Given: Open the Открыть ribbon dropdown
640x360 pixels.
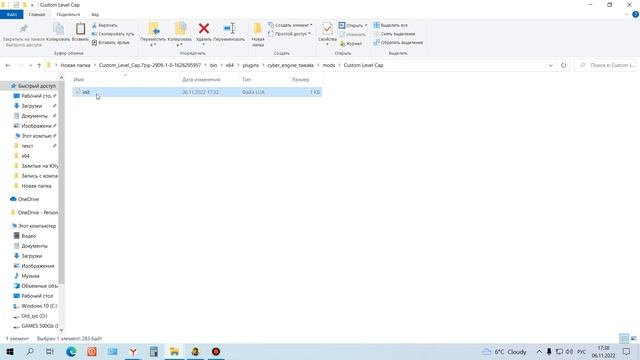Looking at the screenshot, I should 353,25.
